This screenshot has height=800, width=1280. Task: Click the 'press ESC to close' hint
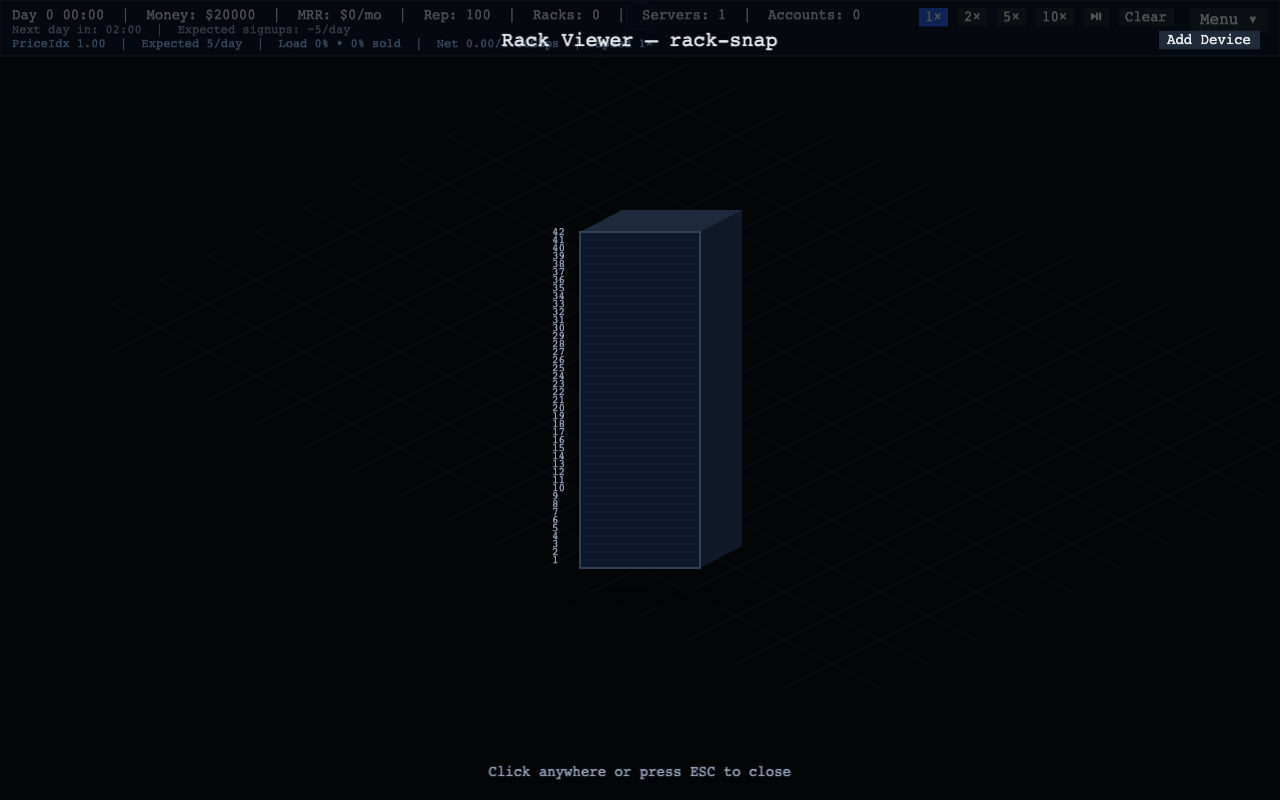click(x=639, y=772)
